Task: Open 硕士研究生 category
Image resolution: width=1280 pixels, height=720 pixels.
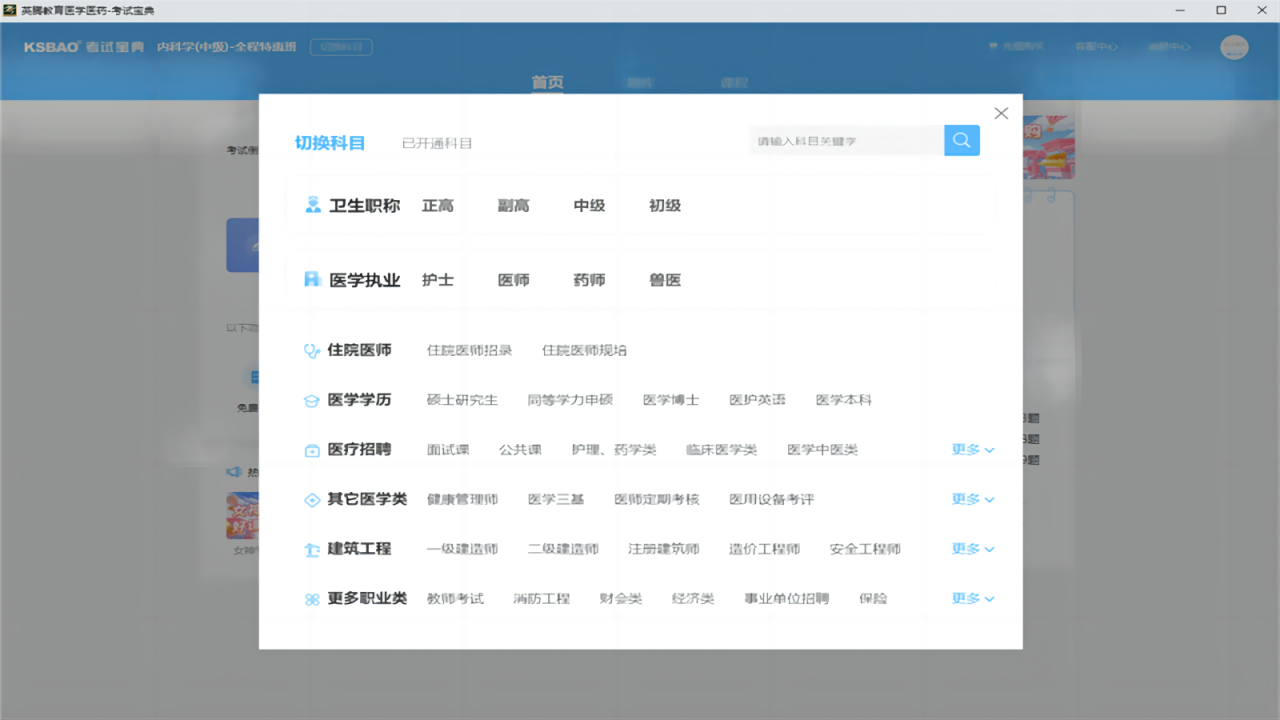Action: [x=462, y=400]
